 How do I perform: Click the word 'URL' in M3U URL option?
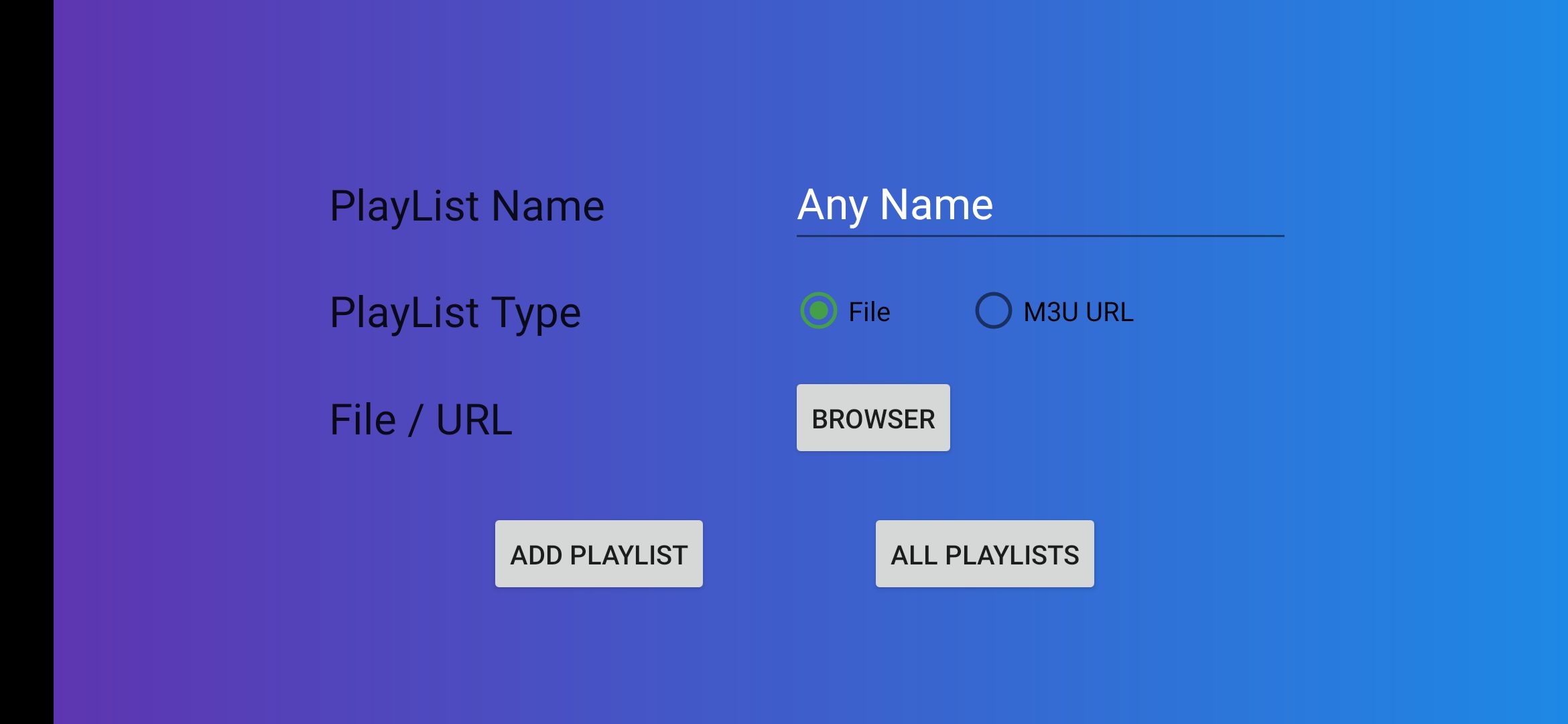click(1109, 312)
